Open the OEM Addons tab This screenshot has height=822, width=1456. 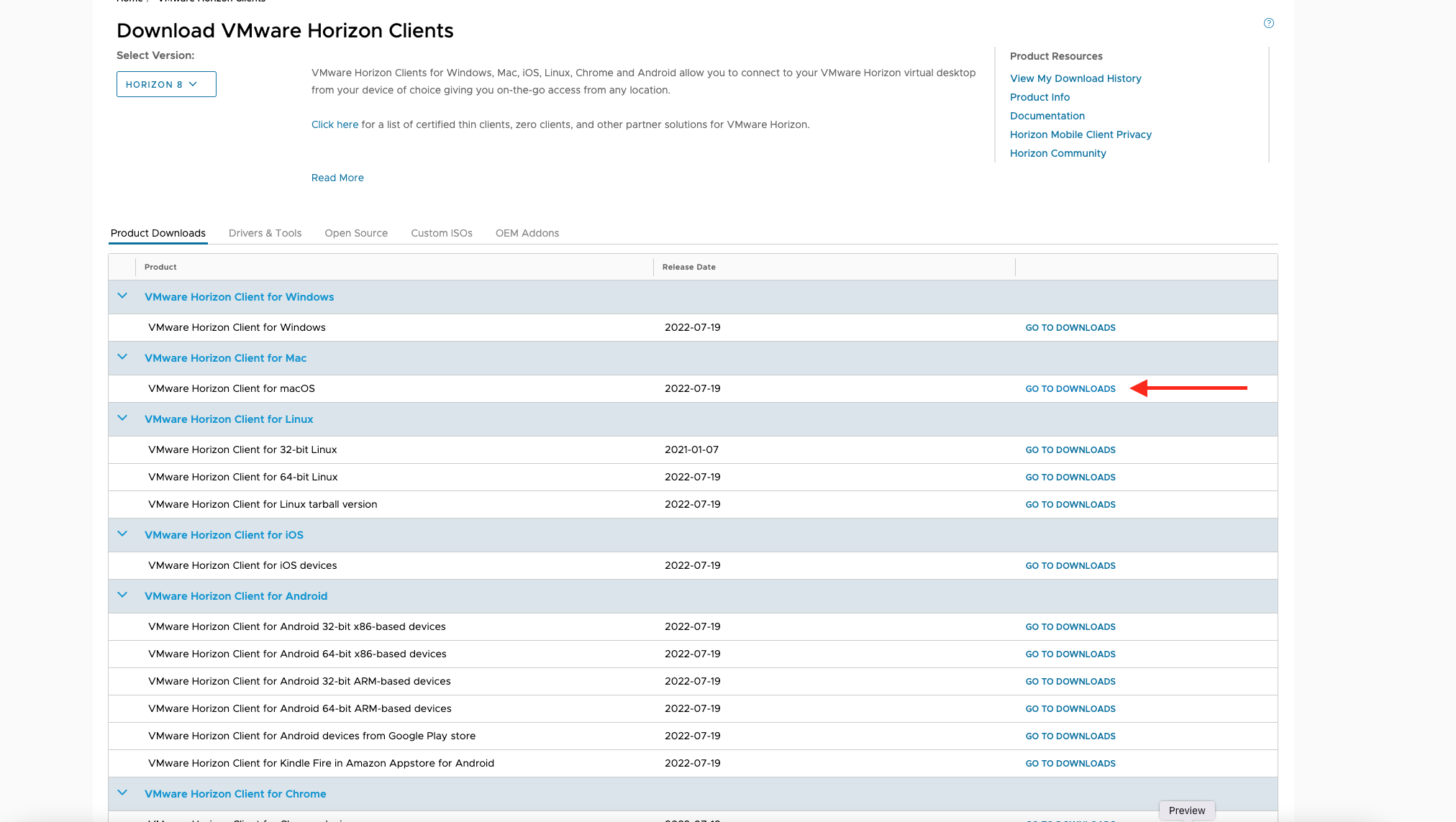point(527,233)
